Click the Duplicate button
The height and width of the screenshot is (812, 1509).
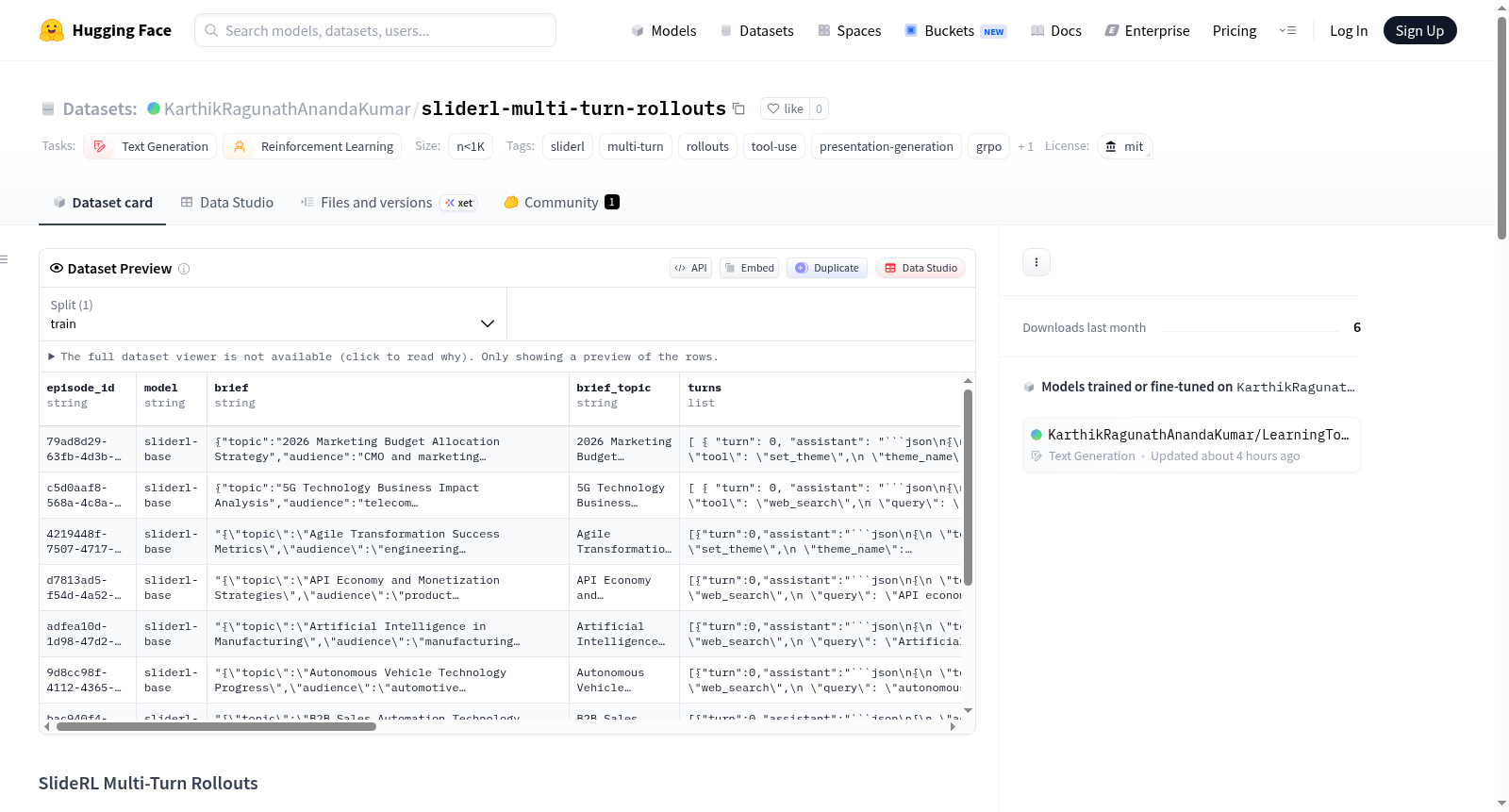pos(827,268)
